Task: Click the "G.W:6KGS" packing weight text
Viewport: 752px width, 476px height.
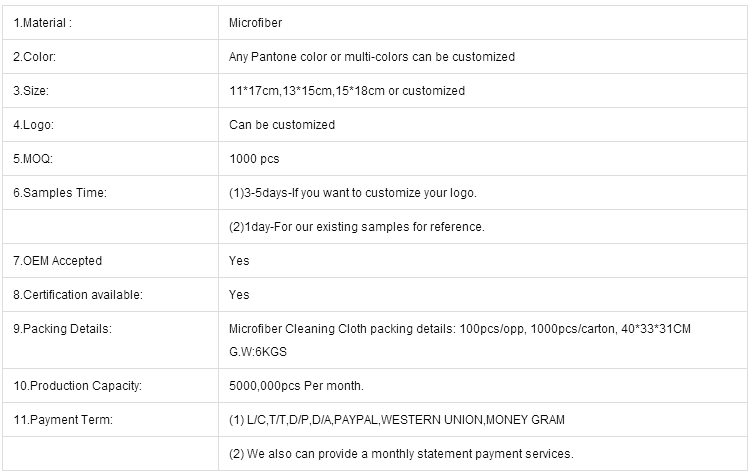Action: pyautogui.click(x=258, y=353)
